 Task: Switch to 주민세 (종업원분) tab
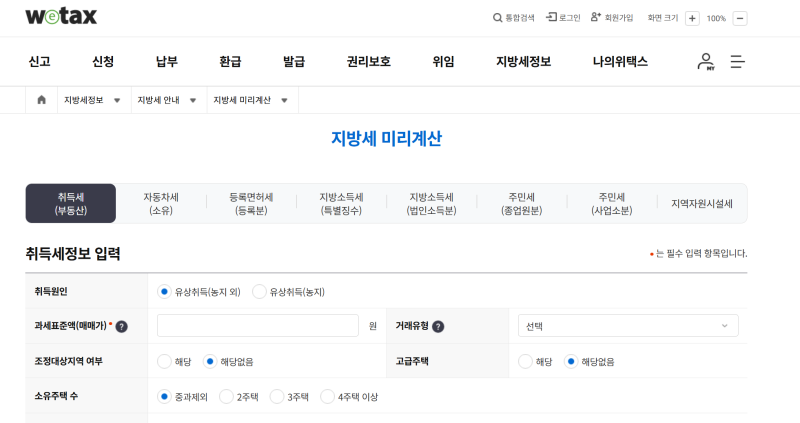point(521,204)
